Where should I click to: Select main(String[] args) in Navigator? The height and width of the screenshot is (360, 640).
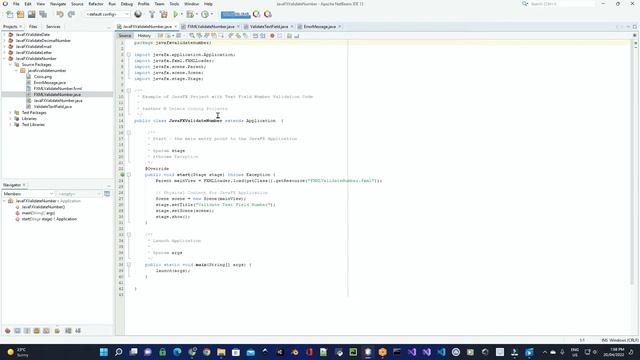pos(38,213)
